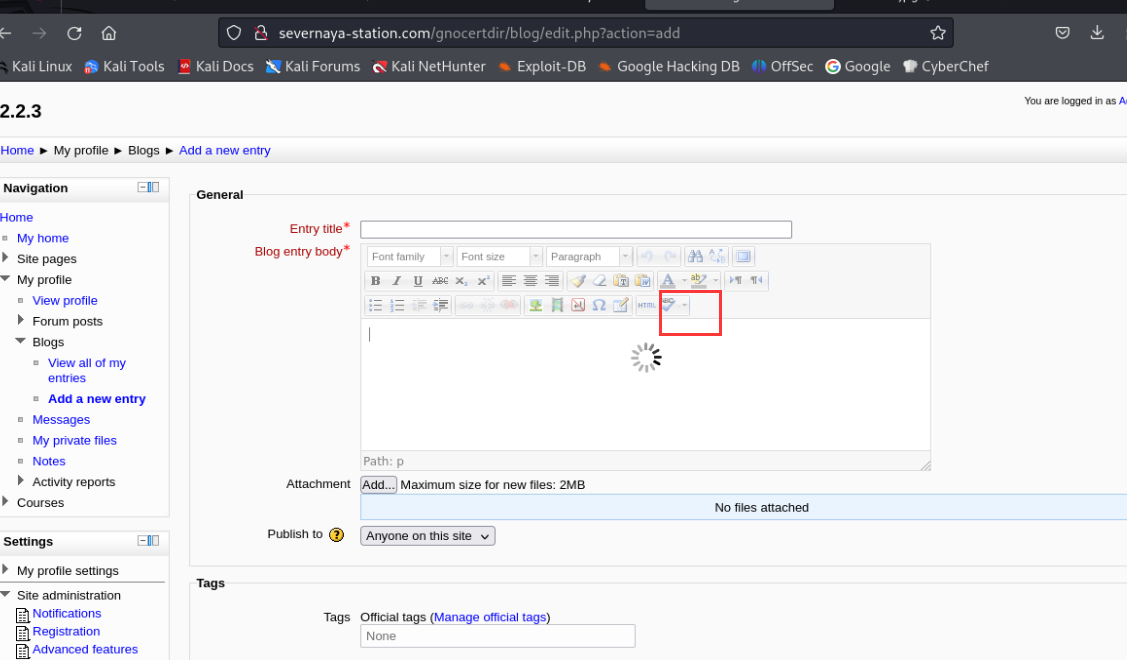The height and width of the screenshot is (660, 1127).
Task: Open the HTML source editor button
Action: pyautogui.click(x=647, y=305)
